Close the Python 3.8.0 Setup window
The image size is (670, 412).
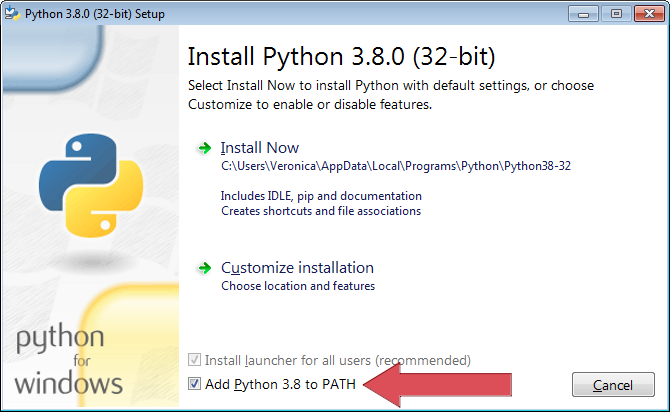pos(649,14)
